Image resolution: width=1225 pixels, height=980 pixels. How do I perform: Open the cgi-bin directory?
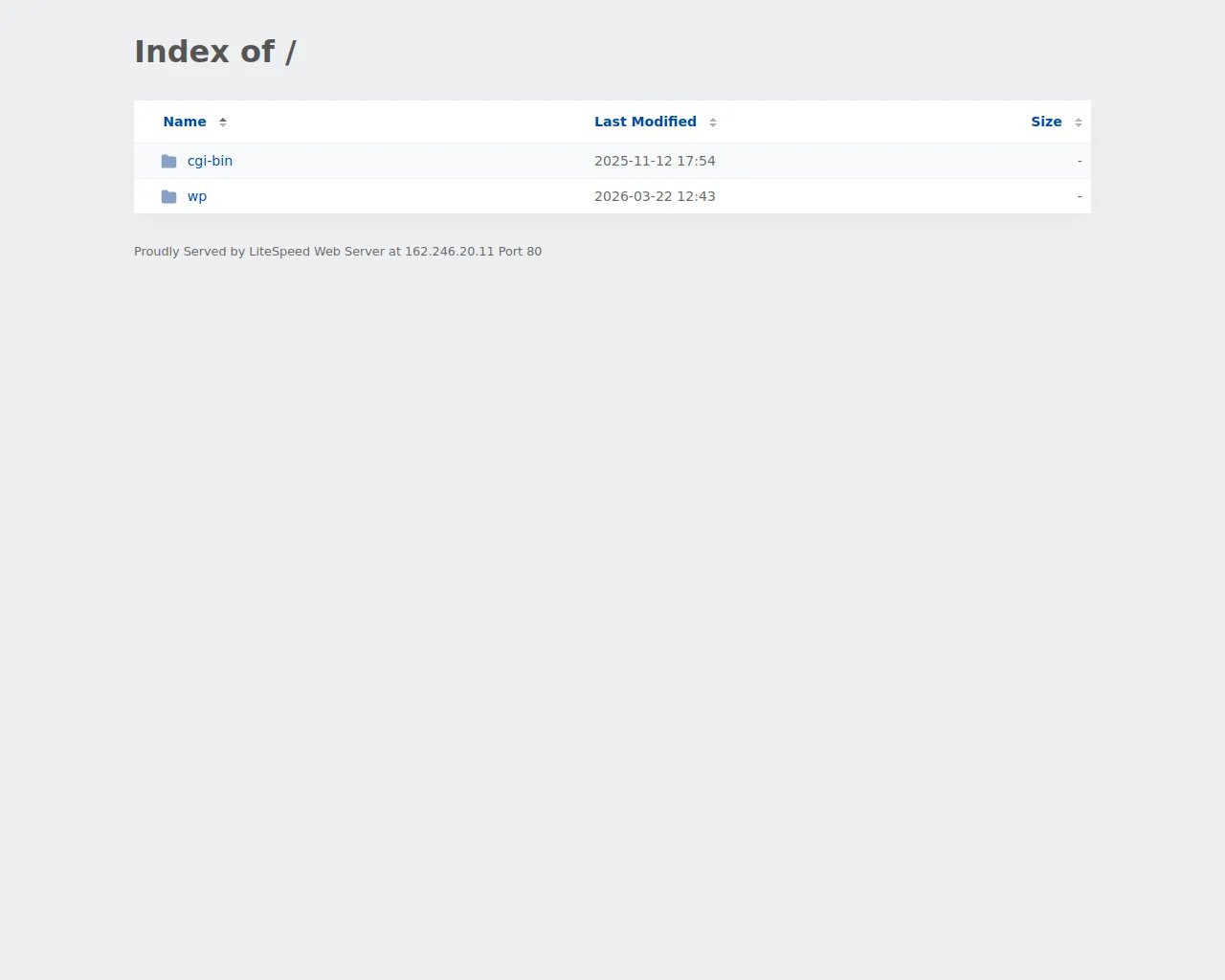[210, 161]
